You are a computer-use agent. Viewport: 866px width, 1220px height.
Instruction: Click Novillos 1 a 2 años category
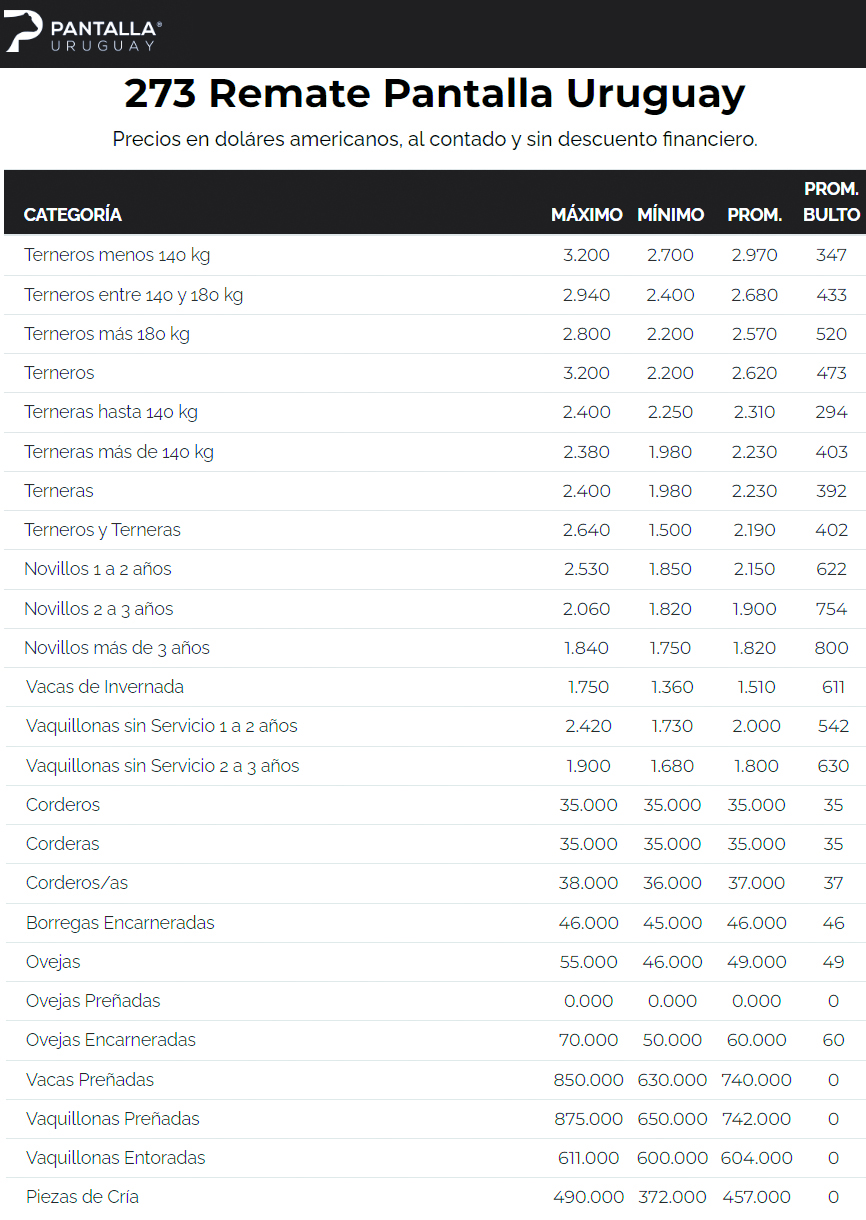(98, 569)
